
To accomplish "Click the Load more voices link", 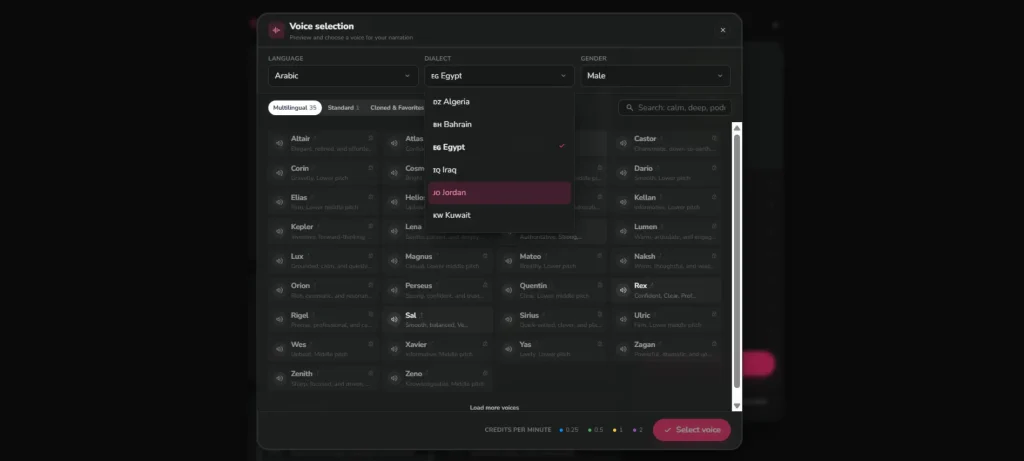I will pos(494,407).
